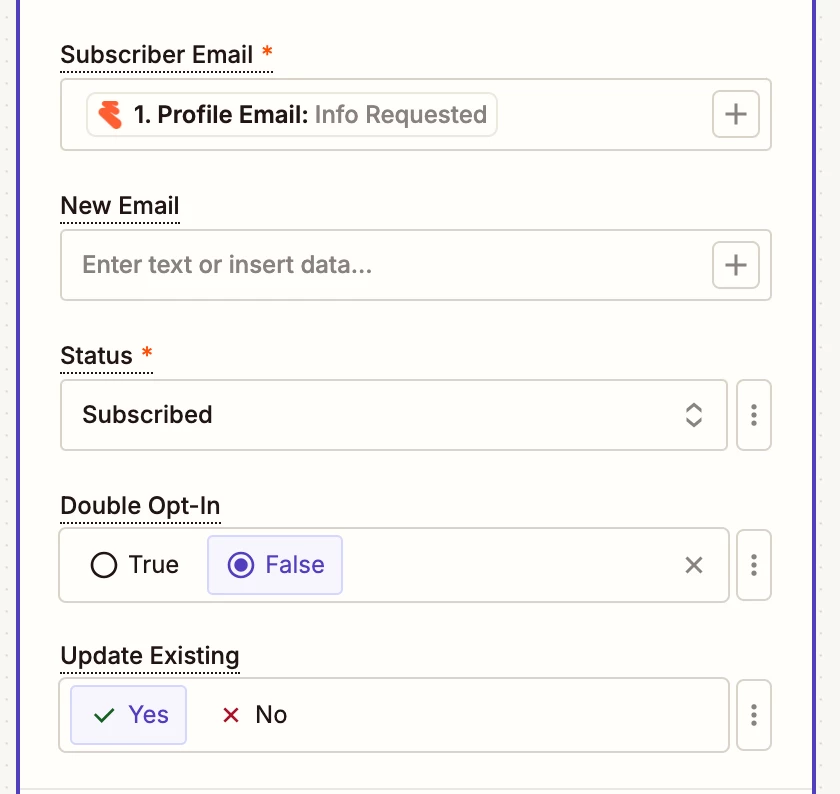Click the Status dropdown up-down chevron
The image size is (840, 794).
click(x=694, y=415)
